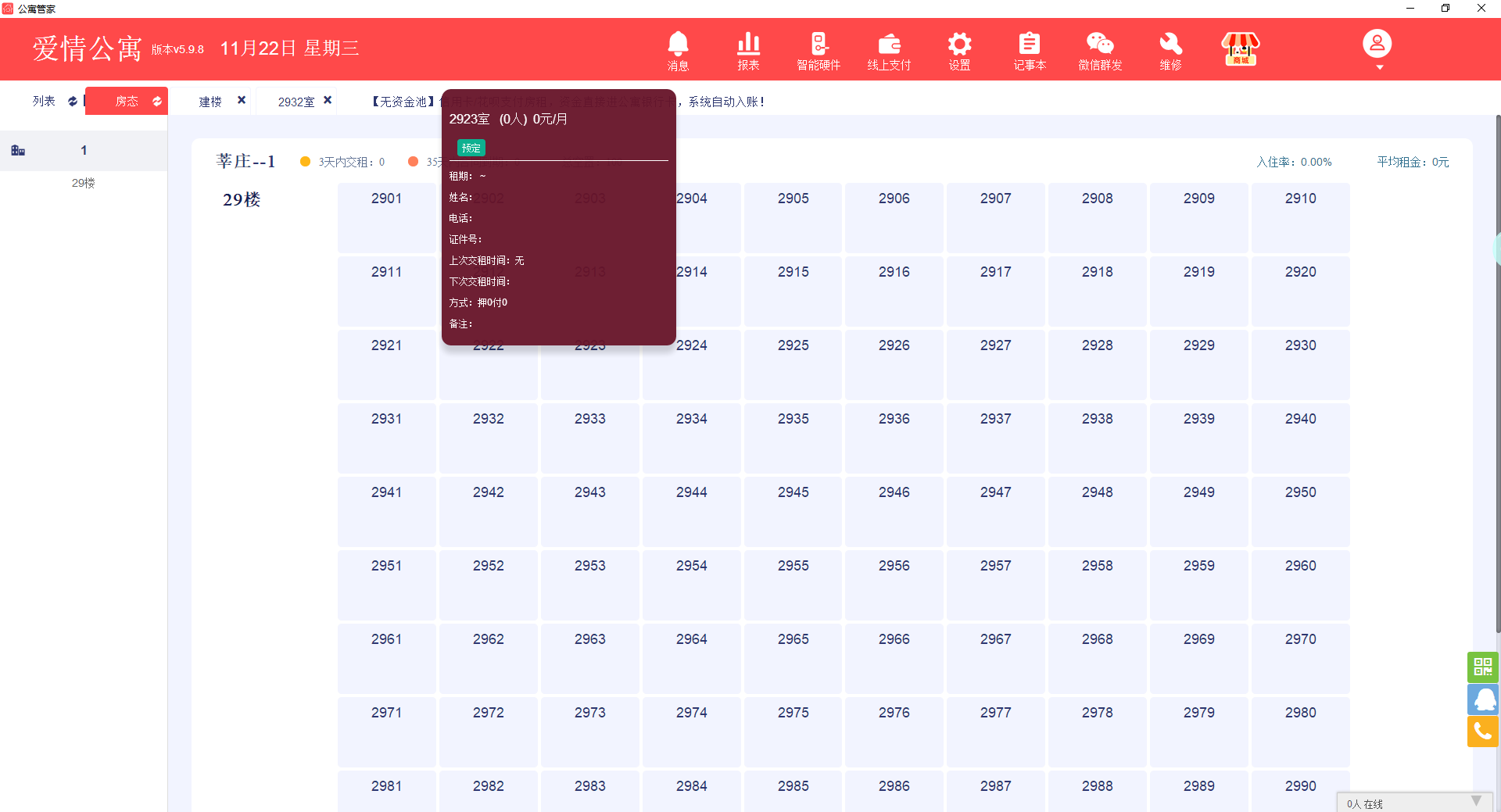
Task: Switch to the 列表 tab
Action: [x=44, y=101]
